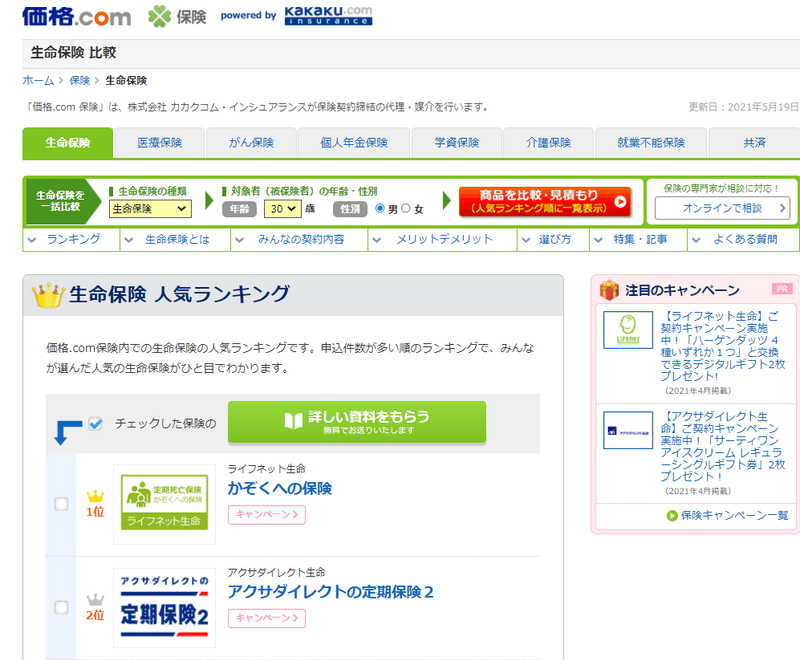Open the ライフネット生命 campaign text link

[x=722, y=346]
